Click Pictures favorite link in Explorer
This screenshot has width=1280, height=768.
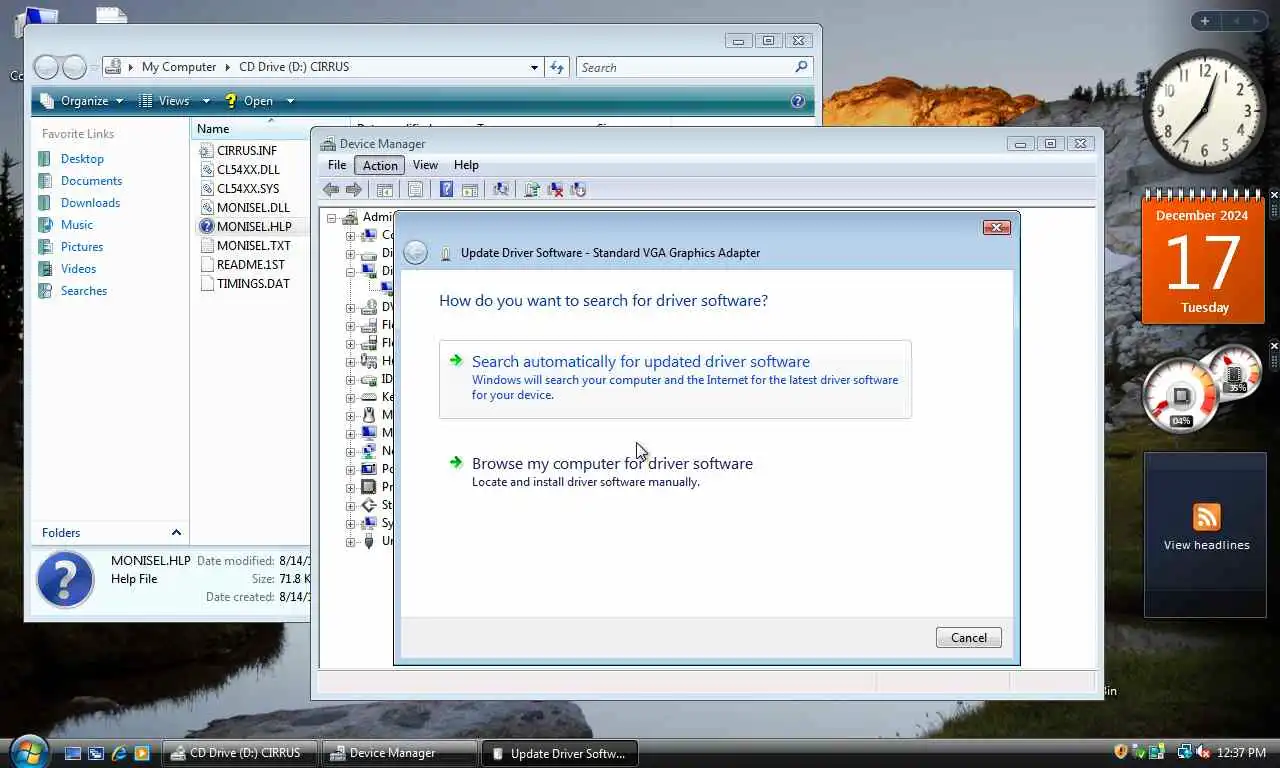(x=82, y=247)
